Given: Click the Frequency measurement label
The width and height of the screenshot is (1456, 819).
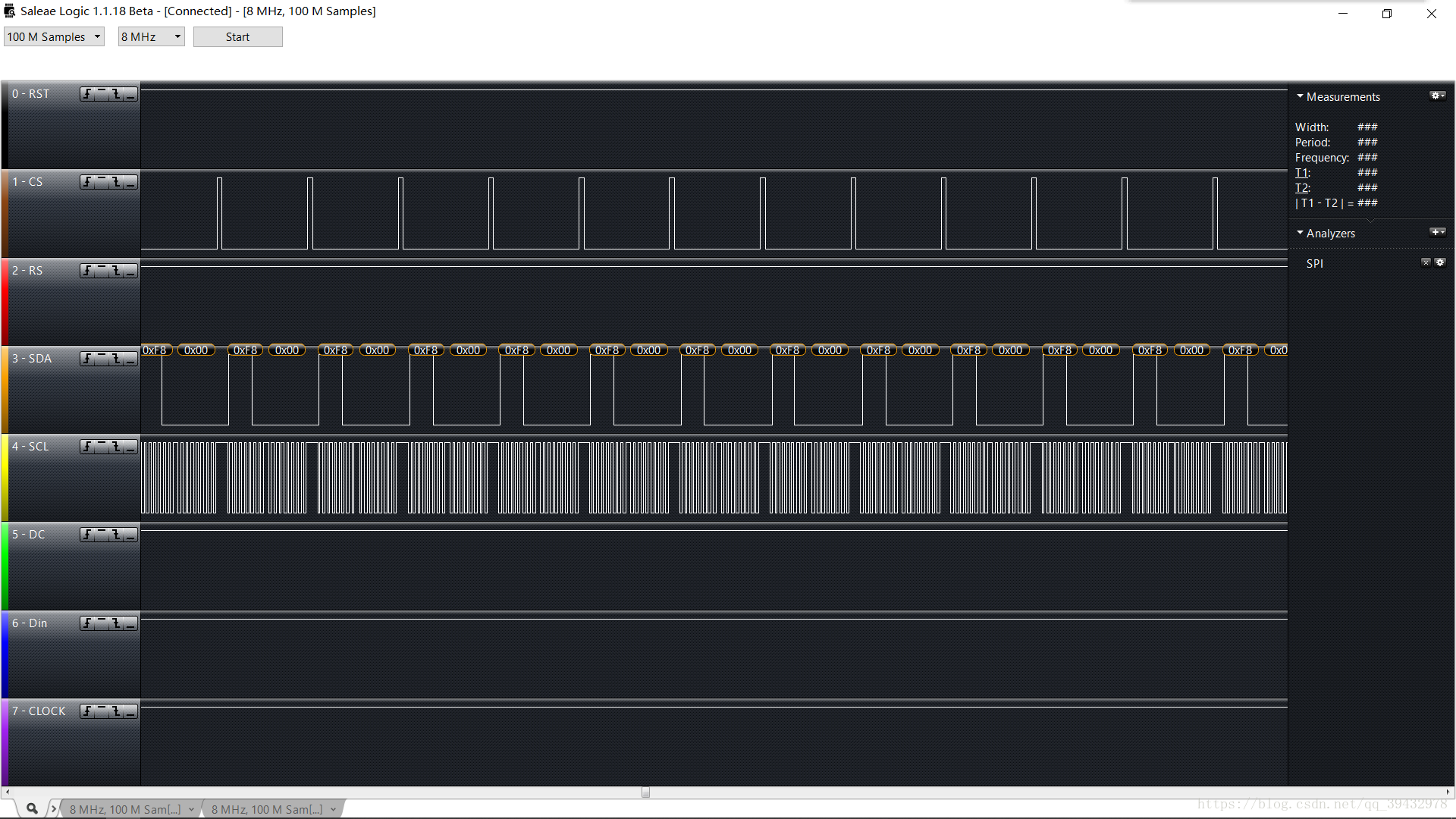Looking at the screenshot, I should [x=1323, y=158].
